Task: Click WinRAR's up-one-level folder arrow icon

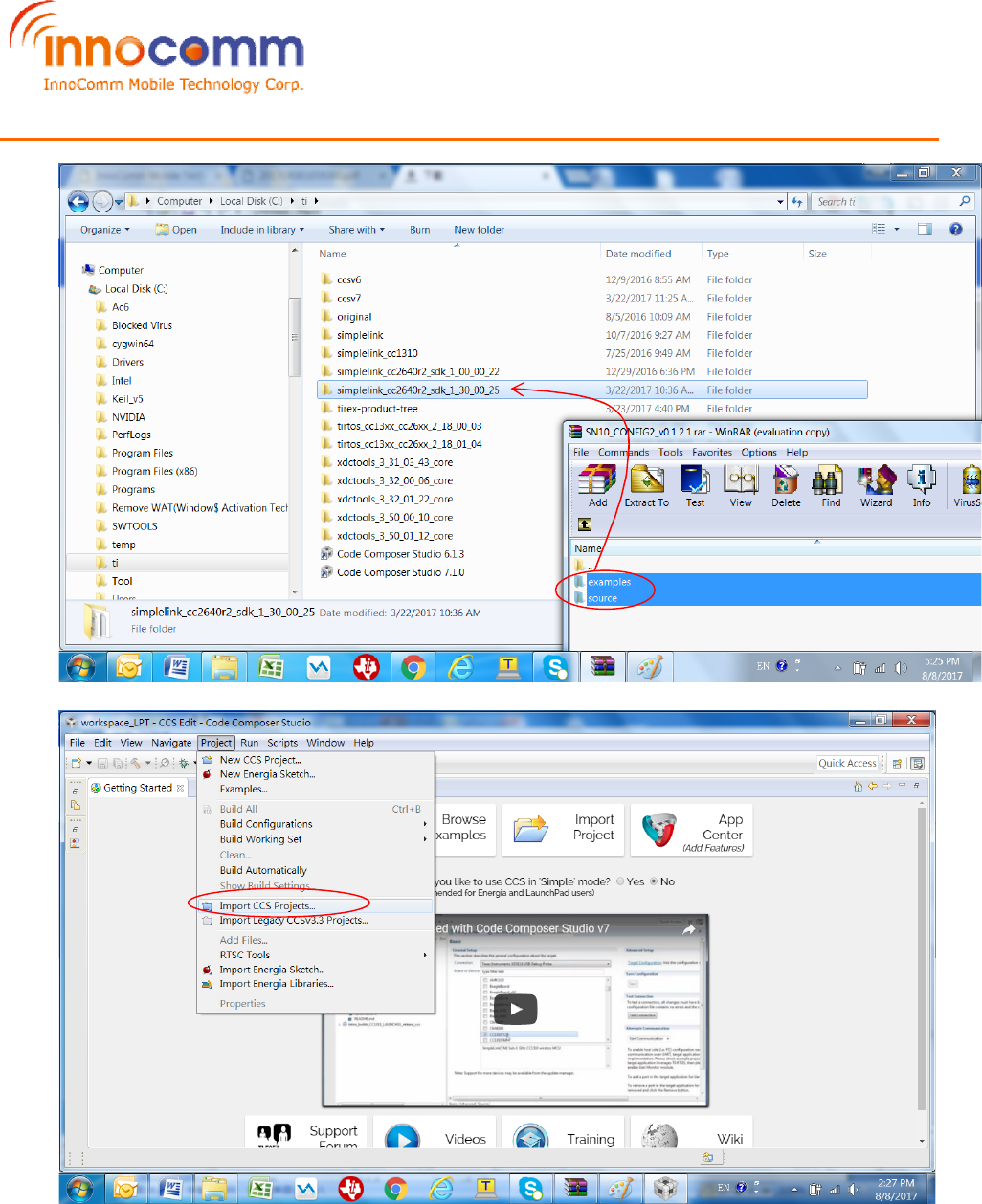Action: click(585, 524)
